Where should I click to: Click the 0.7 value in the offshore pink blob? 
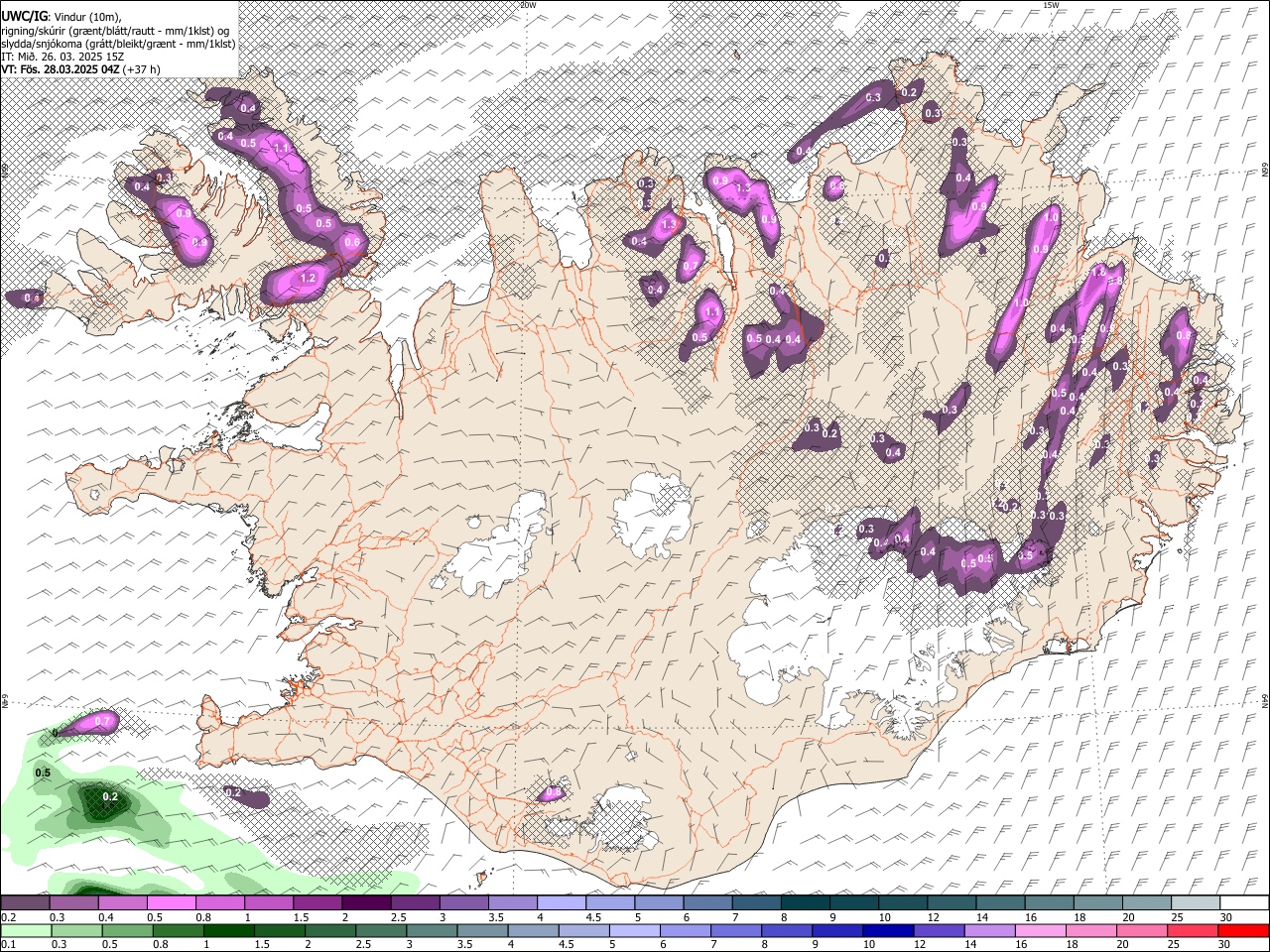(102, 722)
